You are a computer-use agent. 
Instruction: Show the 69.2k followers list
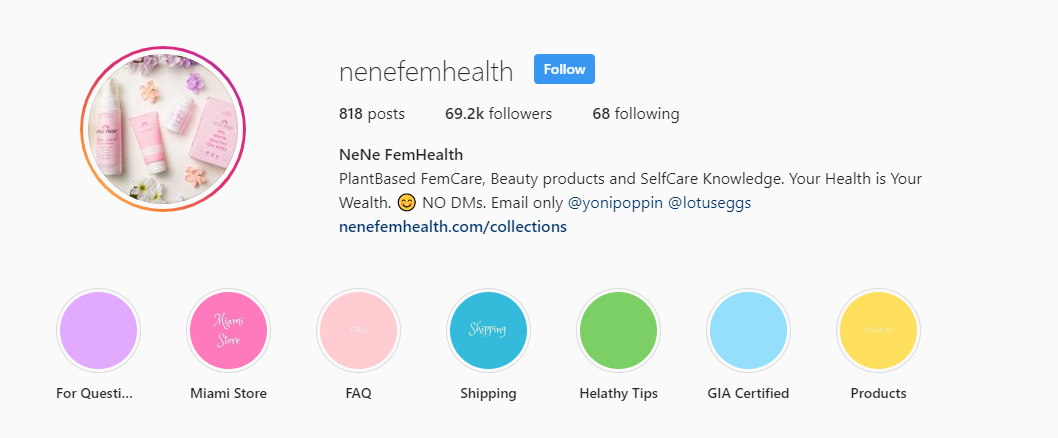(498, 114)
